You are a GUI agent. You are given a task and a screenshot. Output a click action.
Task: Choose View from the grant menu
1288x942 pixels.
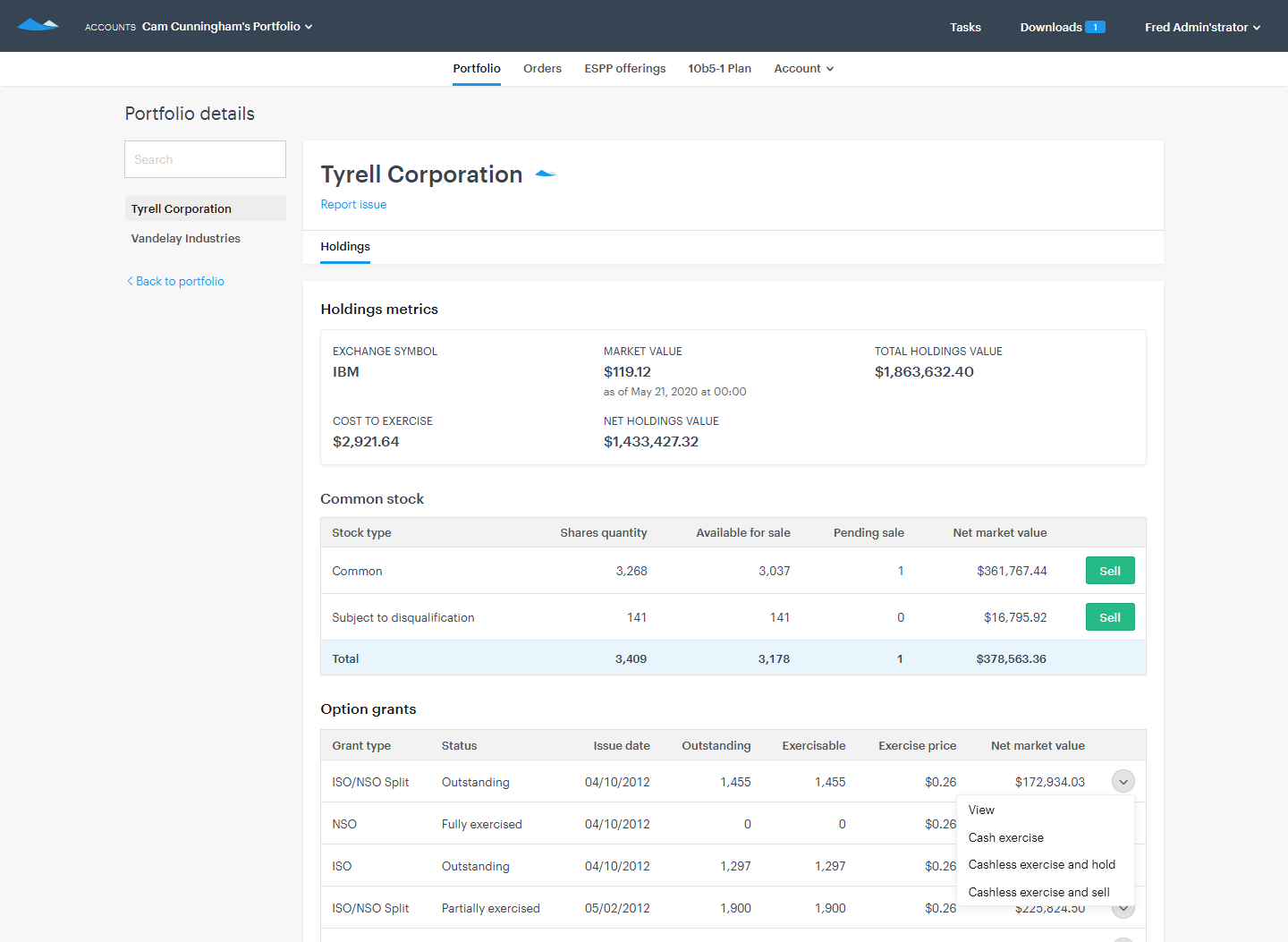point(1046,810)
